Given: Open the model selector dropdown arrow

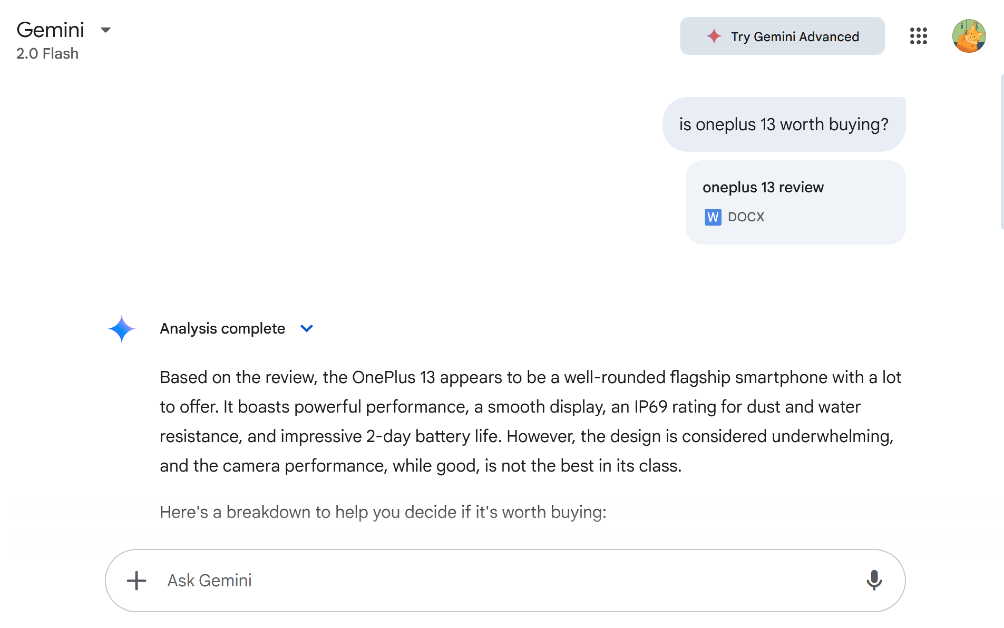Looking at the screenshot, I should point(106,30).
